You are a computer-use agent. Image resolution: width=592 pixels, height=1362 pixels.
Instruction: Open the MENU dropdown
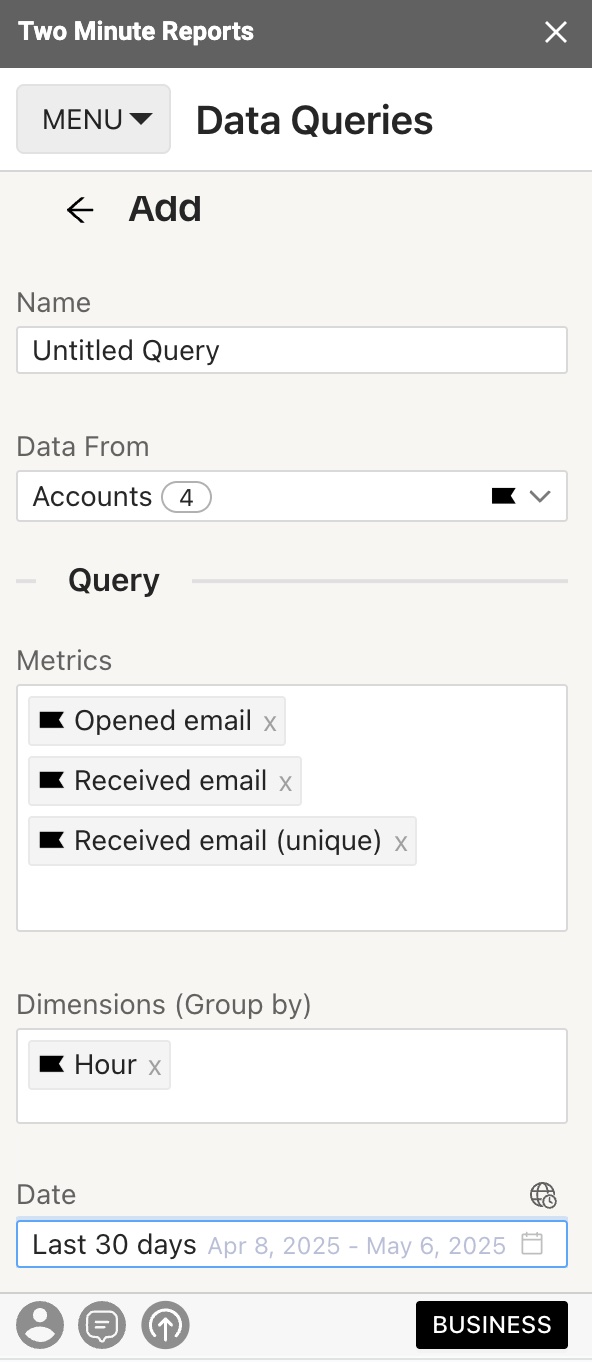coord(94,119)
